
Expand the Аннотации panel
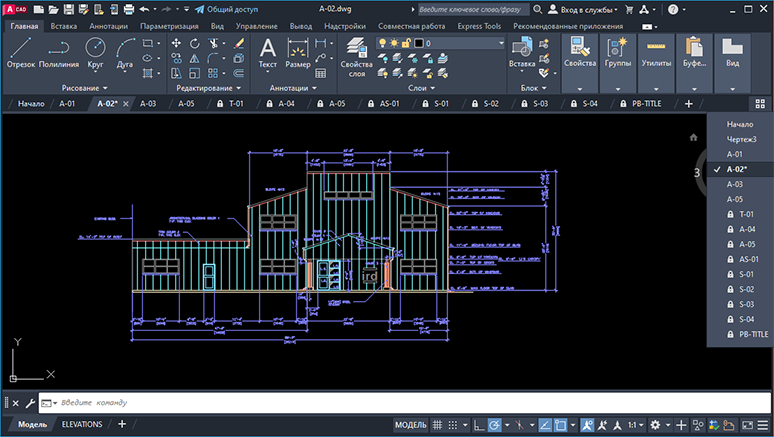coord(293,88)
